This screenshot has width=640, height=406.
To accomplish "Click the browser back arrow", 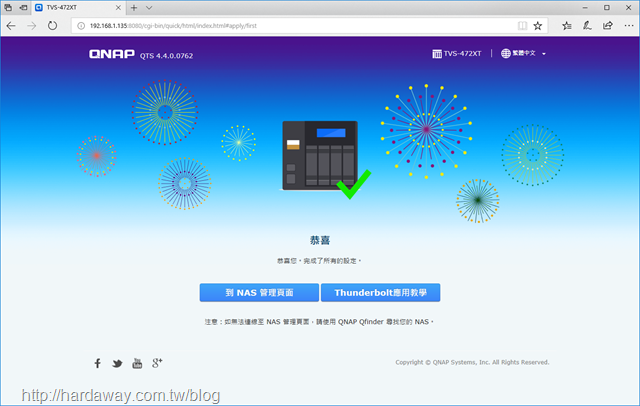I will [x=11, y=26].
